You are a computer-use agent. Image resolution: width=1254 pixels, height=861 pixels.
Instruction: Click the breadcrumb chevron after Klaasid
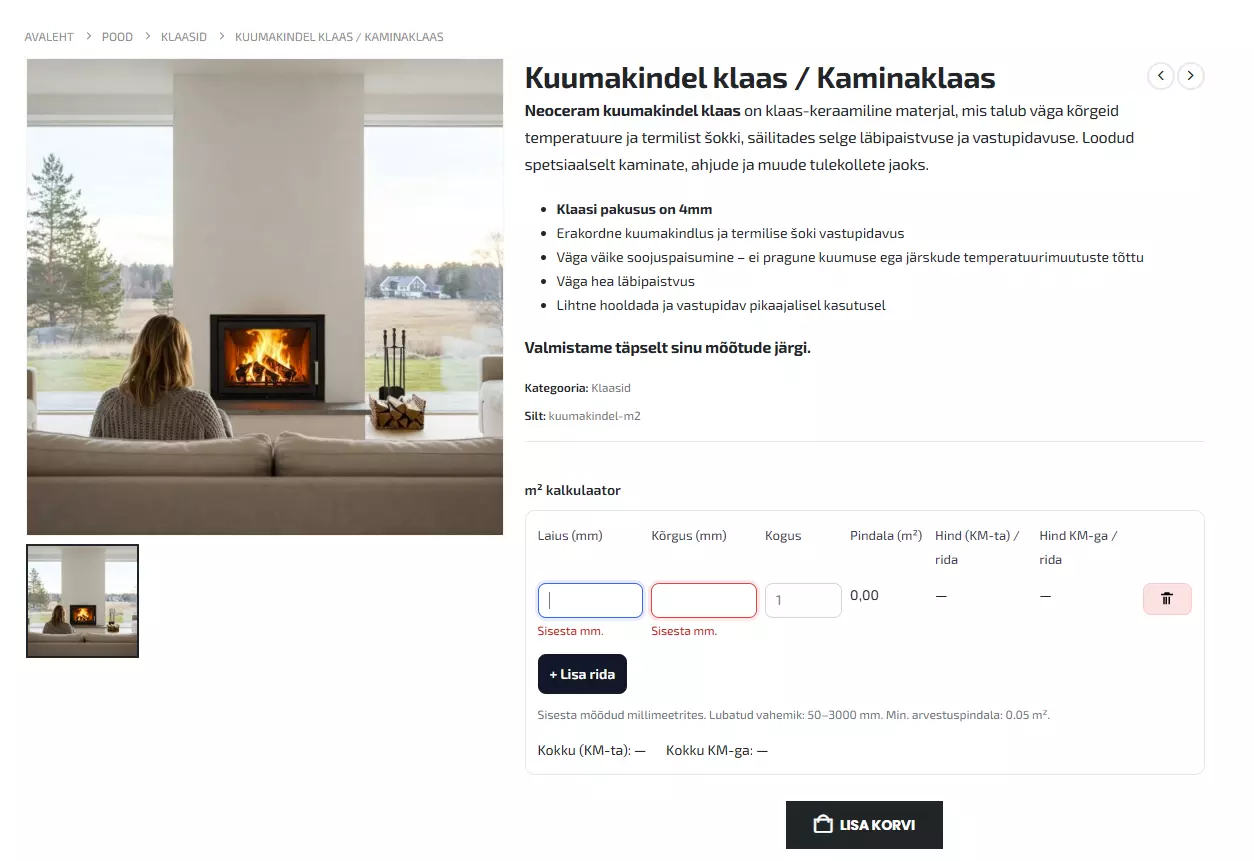click(221, 37)
